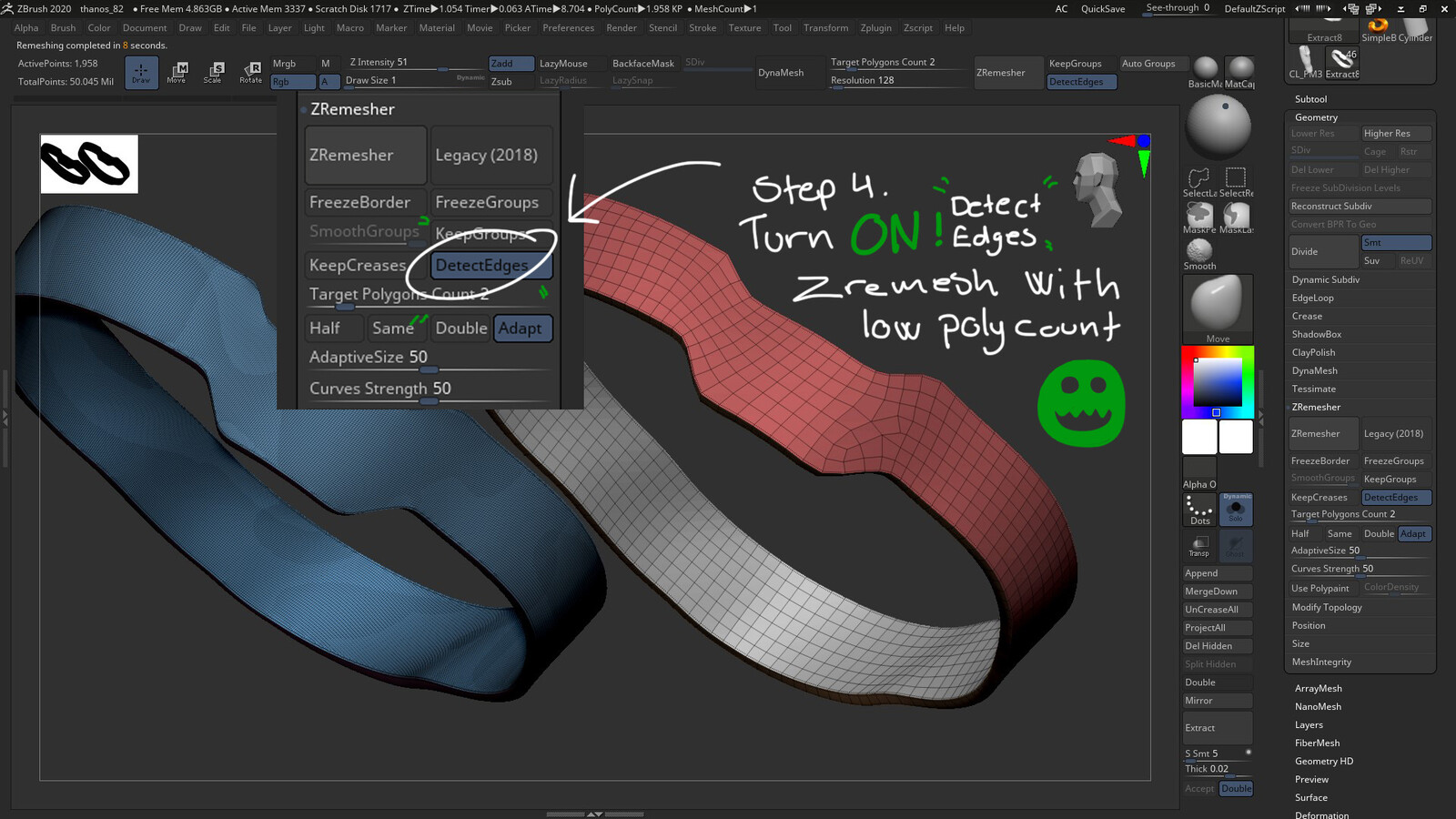Viewport: 1456px width, 819px height.
Task: Click the AdaptiveSize 50 slider
Action: click(1360, 551)
